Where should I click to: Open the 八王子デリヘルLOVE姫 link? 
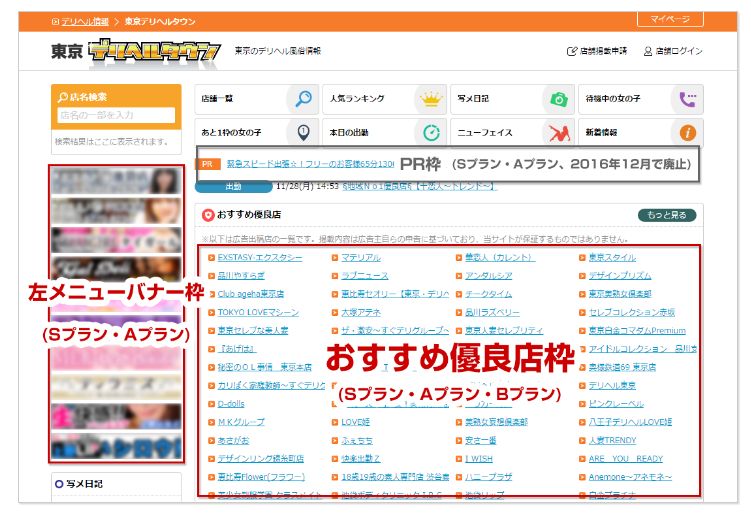(630, 422)
